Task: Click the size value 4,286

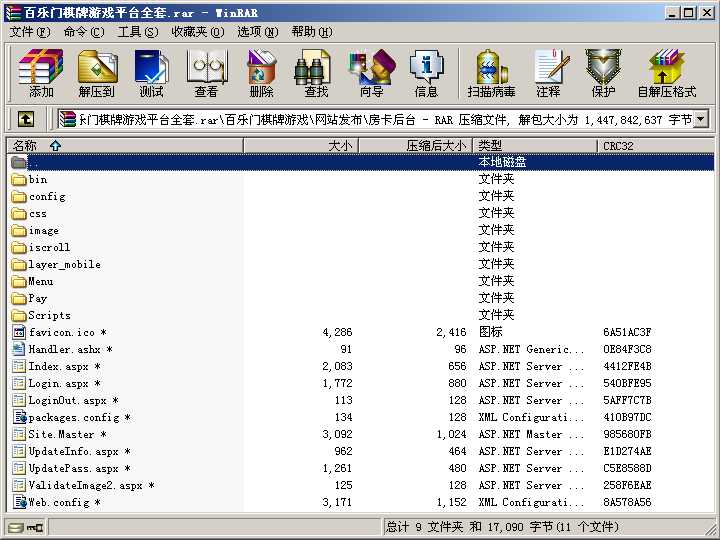Action: 337,332
